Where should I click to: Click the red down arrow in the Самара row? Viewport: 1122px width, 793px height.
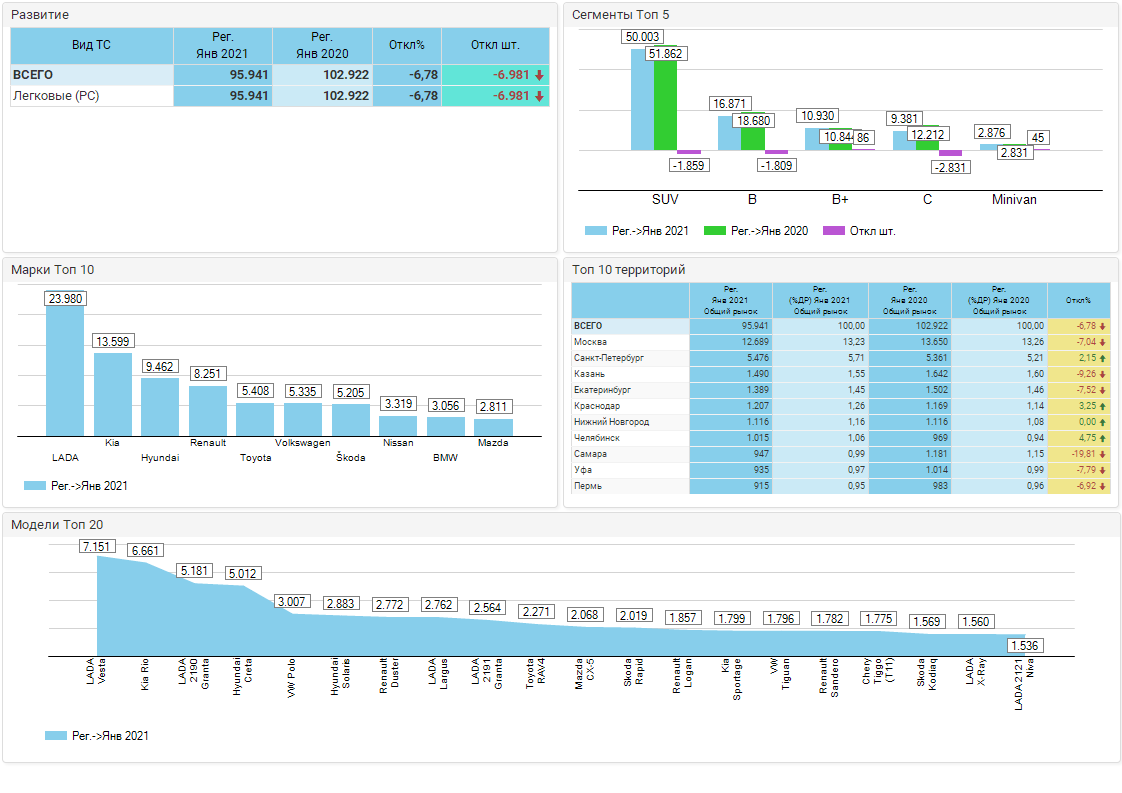pyautogui.click(x=1101, y=454)
